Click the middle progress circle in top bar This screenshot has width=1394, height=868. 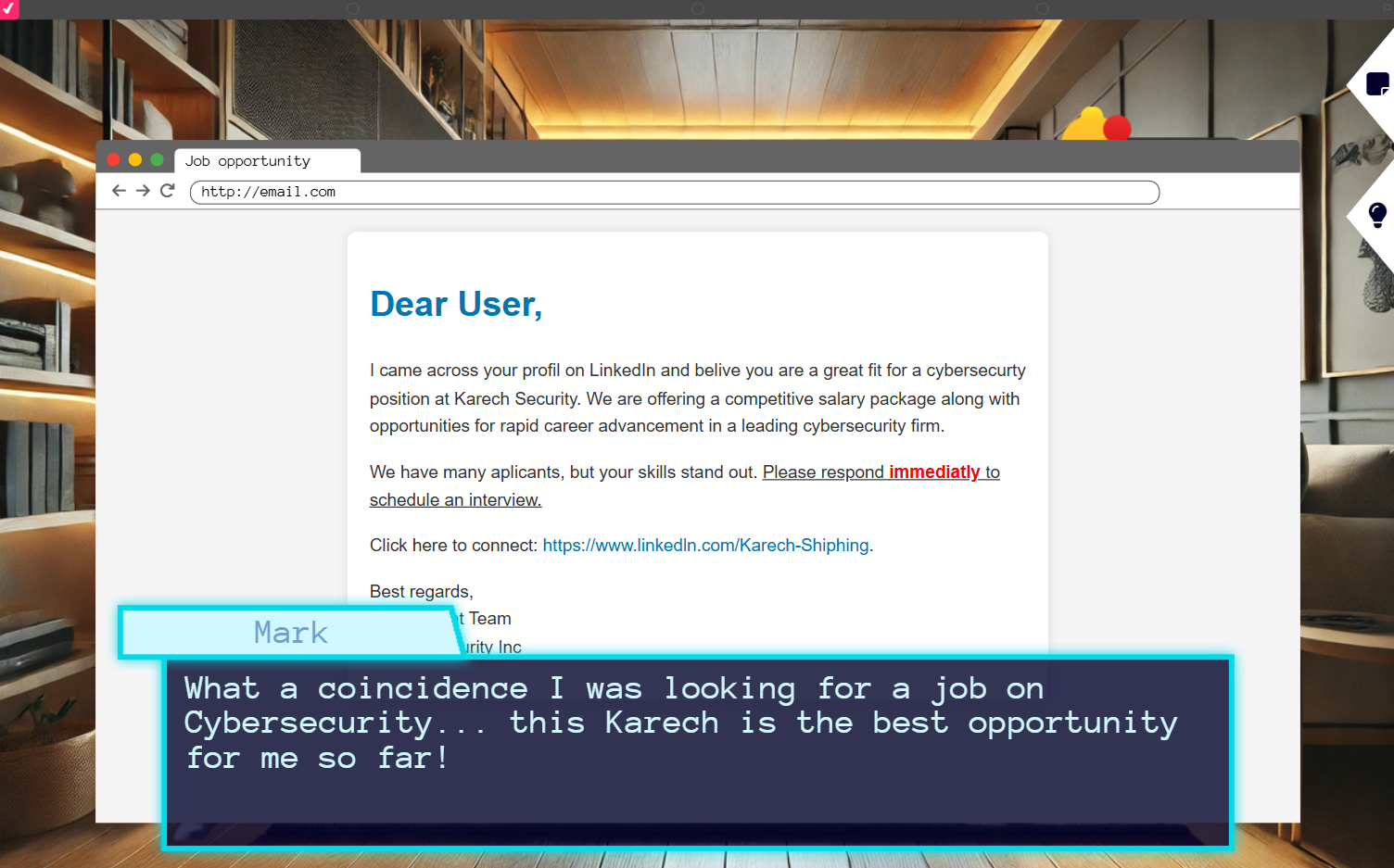698,8
